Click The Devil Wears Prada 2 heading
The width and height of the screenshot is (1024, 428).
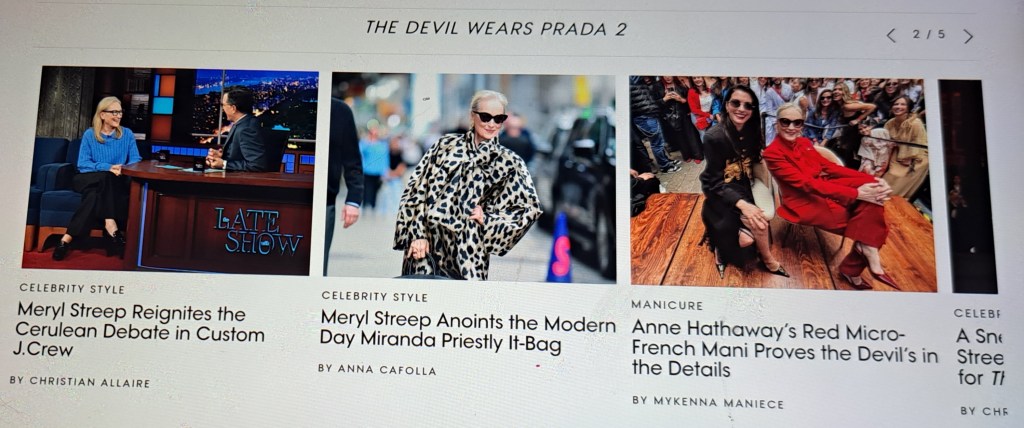pyautogui.click(x=496, y=28)
